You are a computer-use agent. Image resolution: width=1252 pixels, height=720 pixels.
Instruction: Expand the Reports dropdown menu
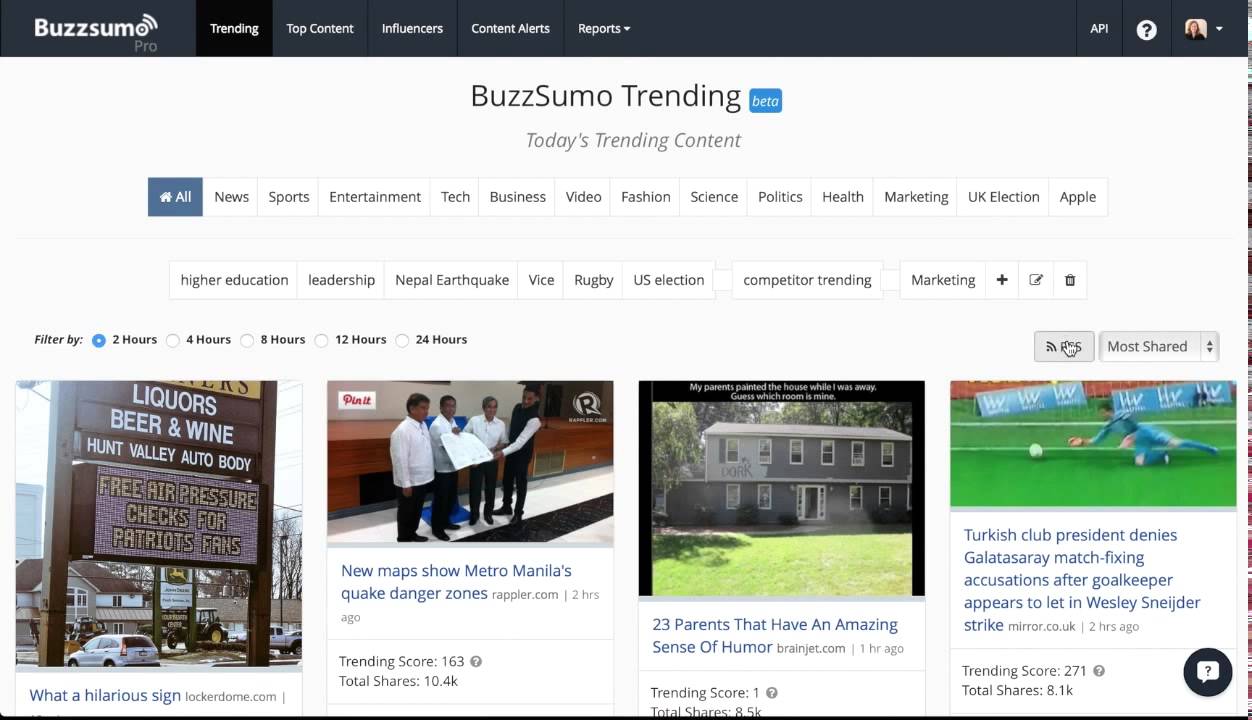point(604,28)
